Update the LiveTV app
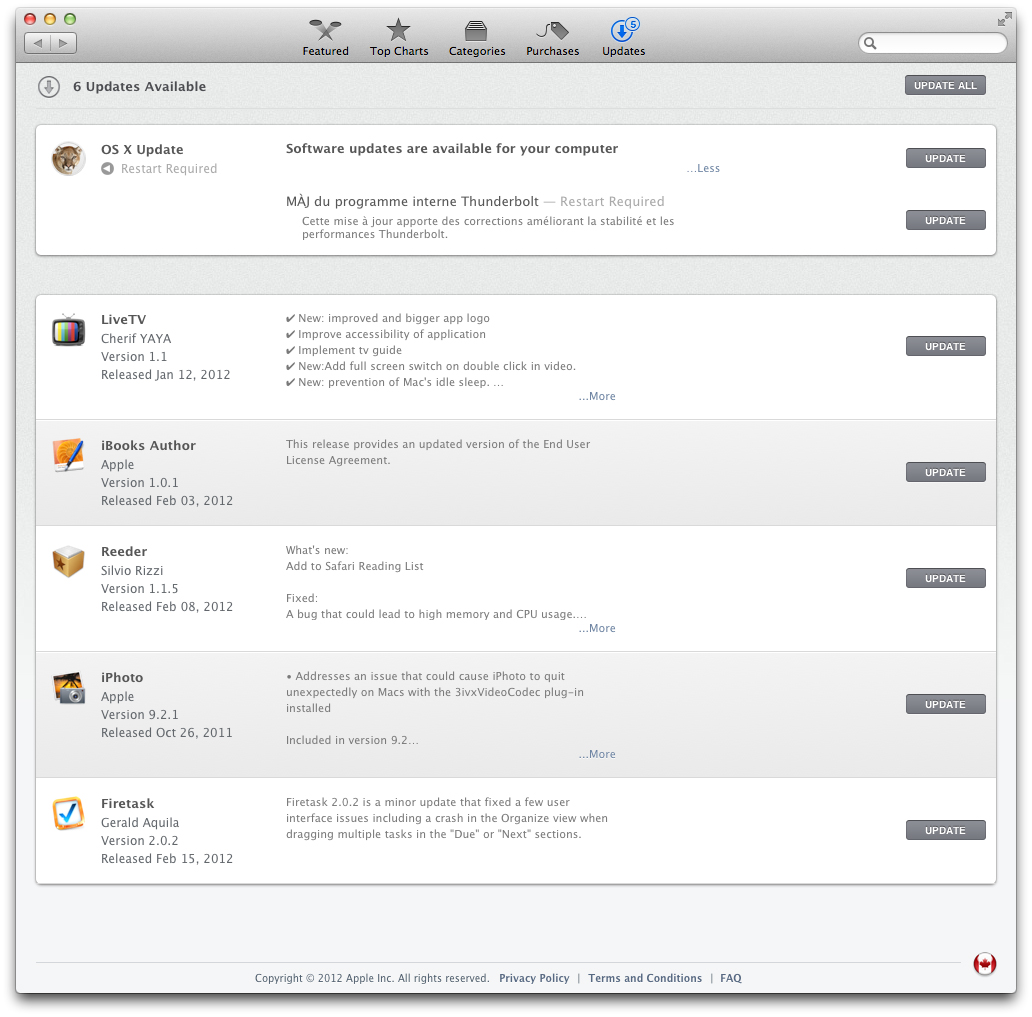 coord(945,346)
